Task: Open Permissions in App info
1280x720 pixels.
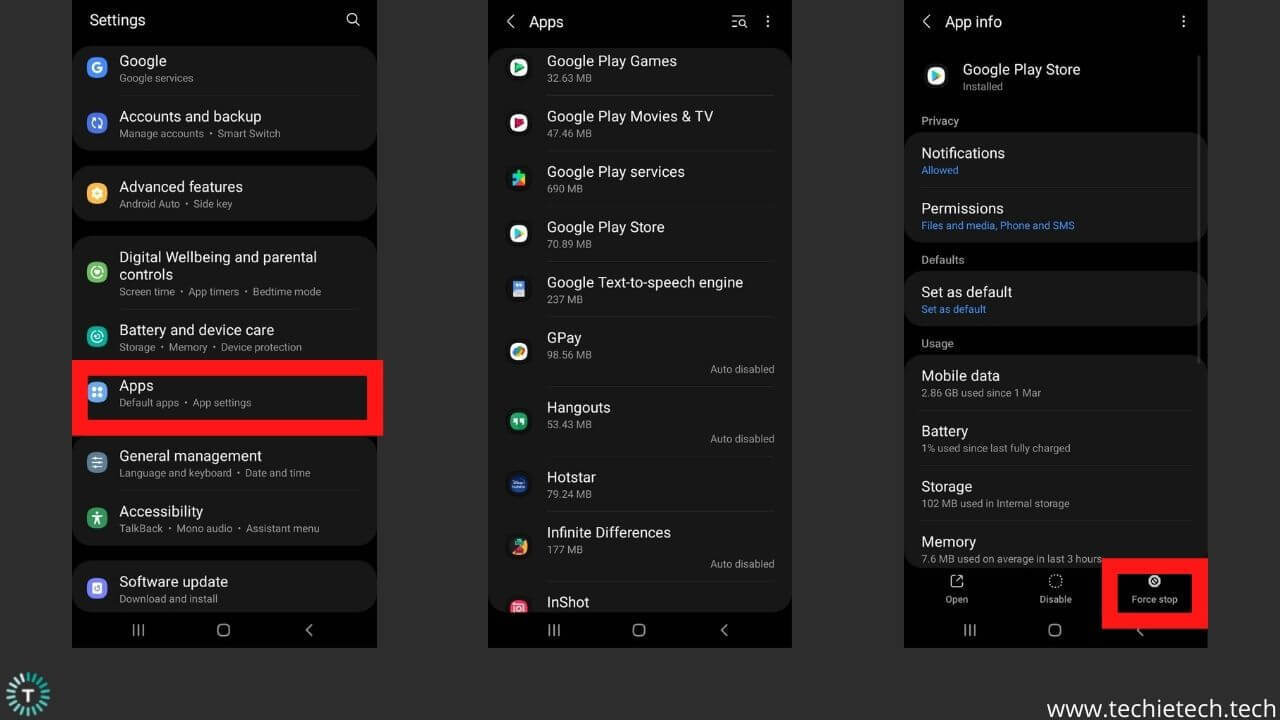Action: [x=1055, y=216]
